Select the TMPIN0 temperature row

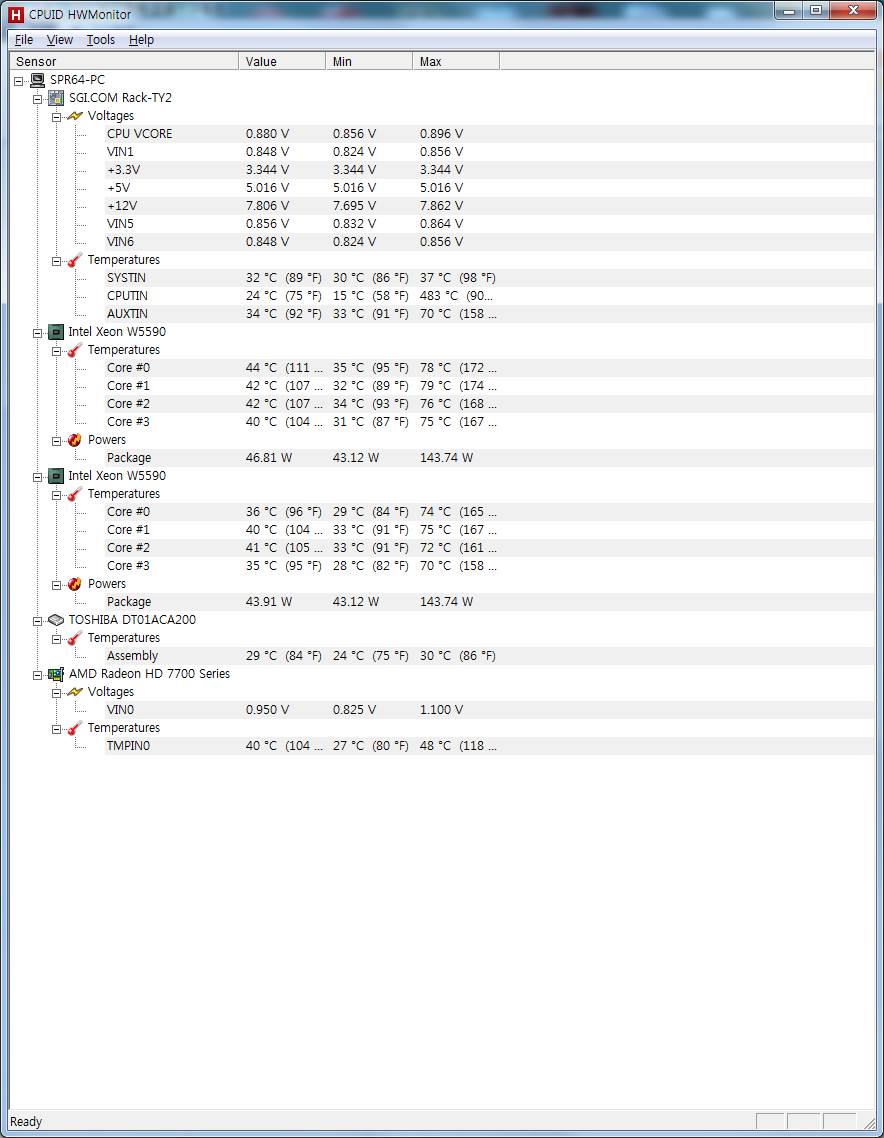tap(490, 746)
